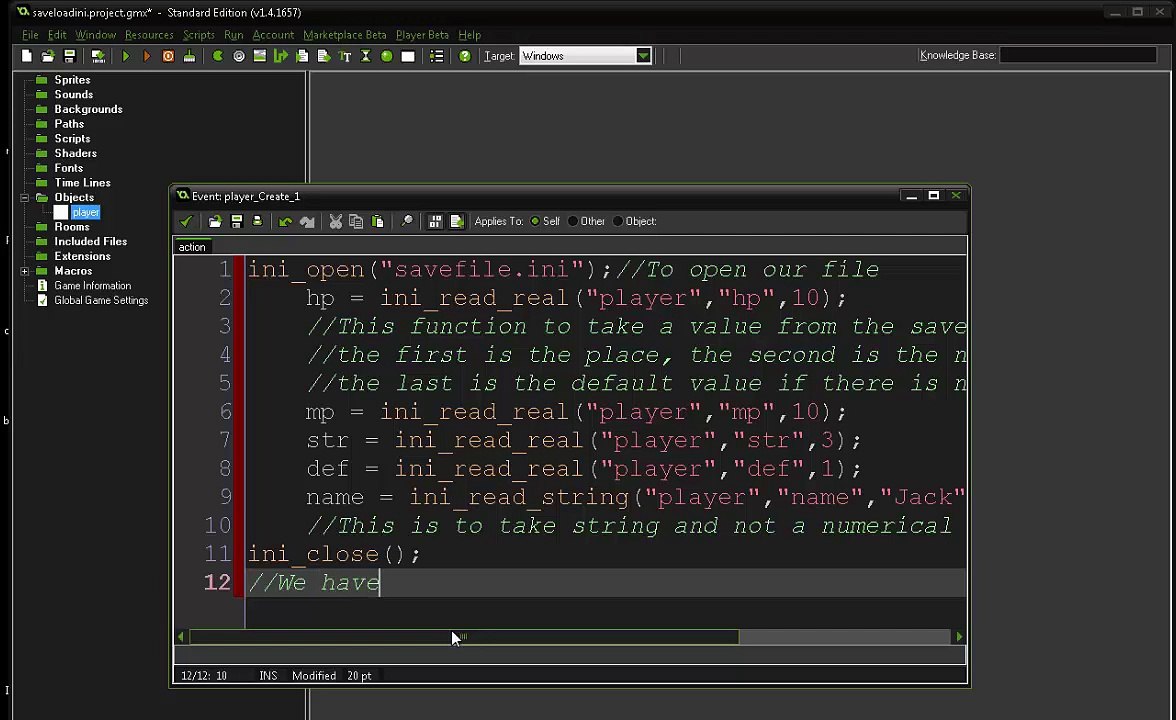1176x720 pixels.
Task: Run in debug mode with the orange play icon
Action: 147,56
